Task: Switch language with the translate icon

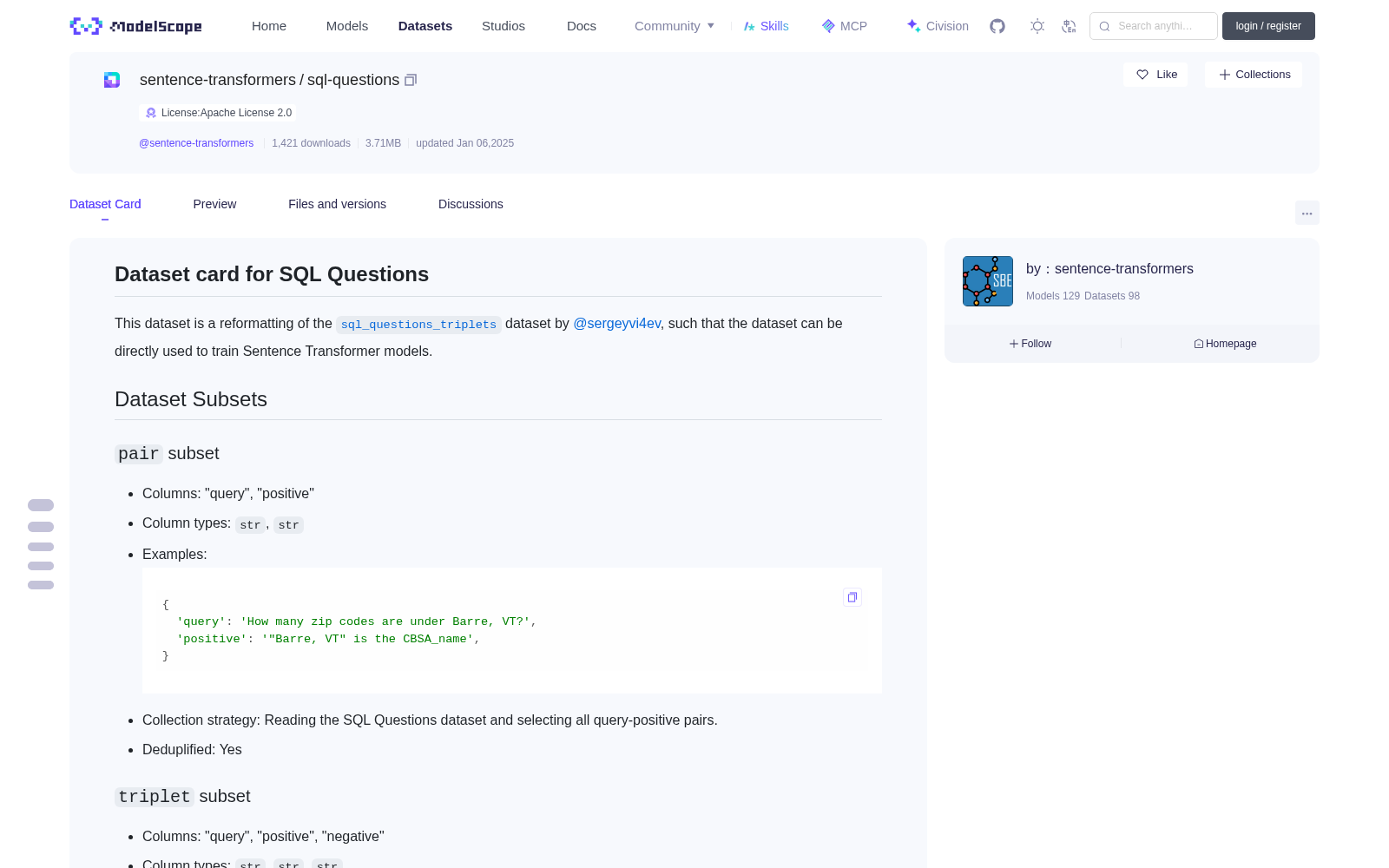Action: point(1070,26)
